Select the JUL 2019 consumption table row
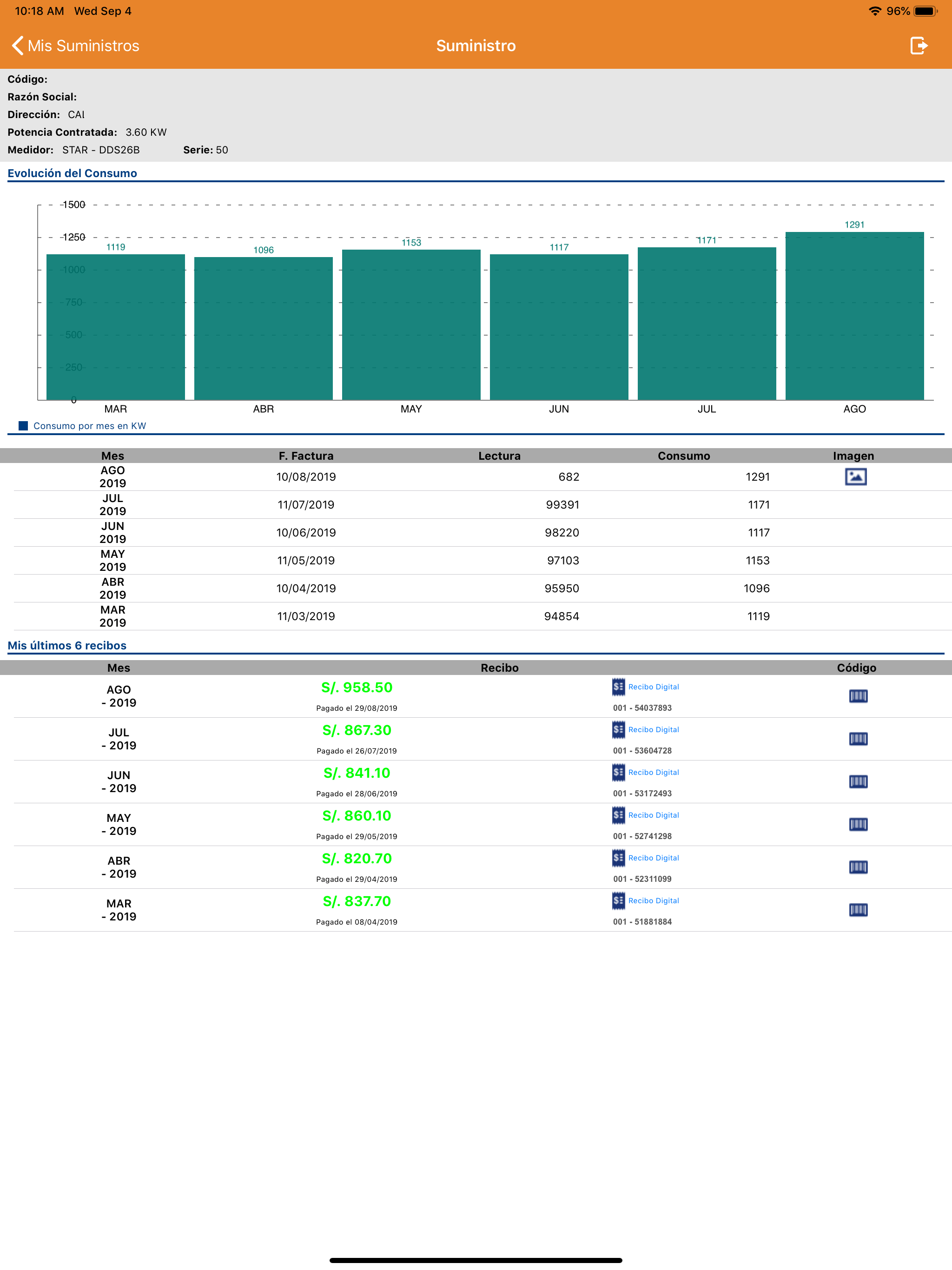952x1270 pixels. tap(483, 505)
